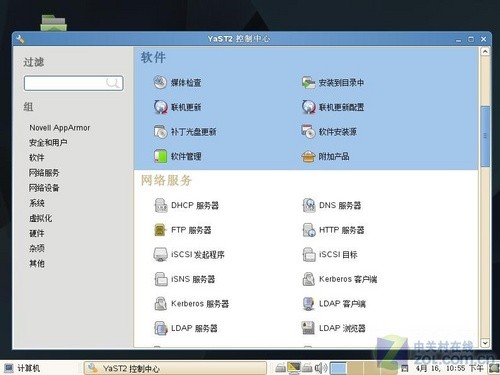Open the 安装到目录中 module icon
Image resolution: width=500 pixels, height=375 pixels.
click(308, 82)
